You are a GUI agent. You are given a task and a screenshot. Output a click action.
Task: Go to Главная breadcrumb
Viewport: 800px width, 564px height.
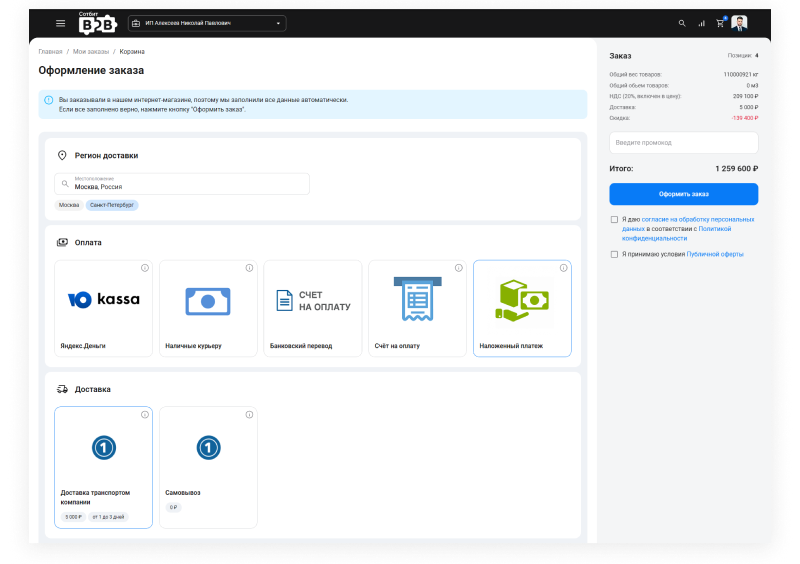(x=50, y=51)
